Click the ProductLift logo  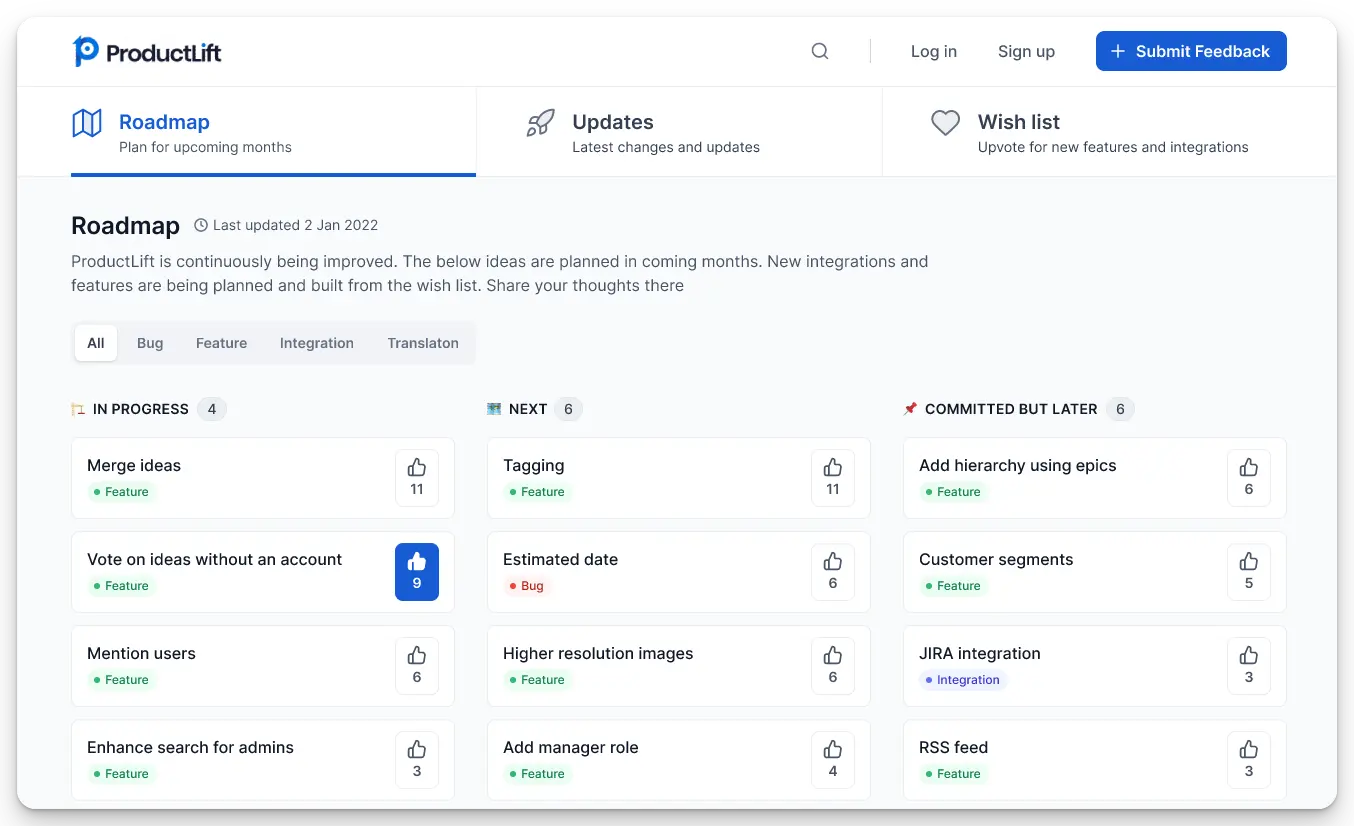pyautogui.click(x=148, y=51)
